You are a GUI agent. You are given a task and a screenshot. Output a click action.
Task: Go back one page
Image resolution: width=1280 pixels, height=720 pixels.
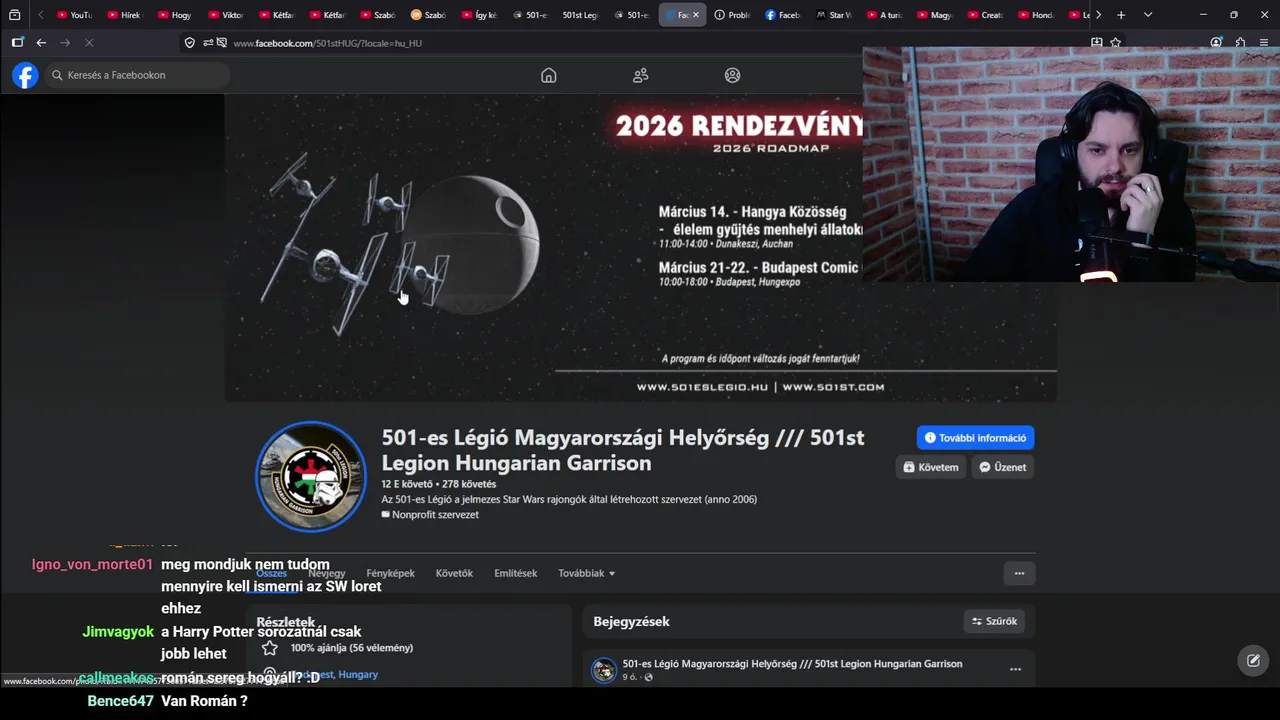[x=41, y=43]
